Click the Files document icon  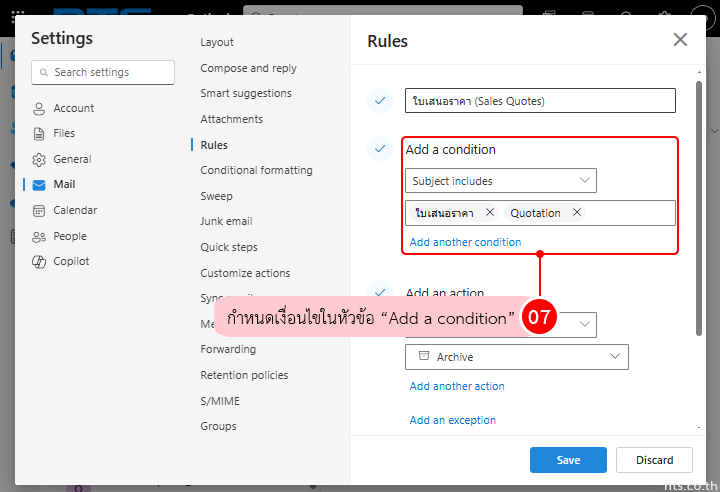[x=39, y=133]
